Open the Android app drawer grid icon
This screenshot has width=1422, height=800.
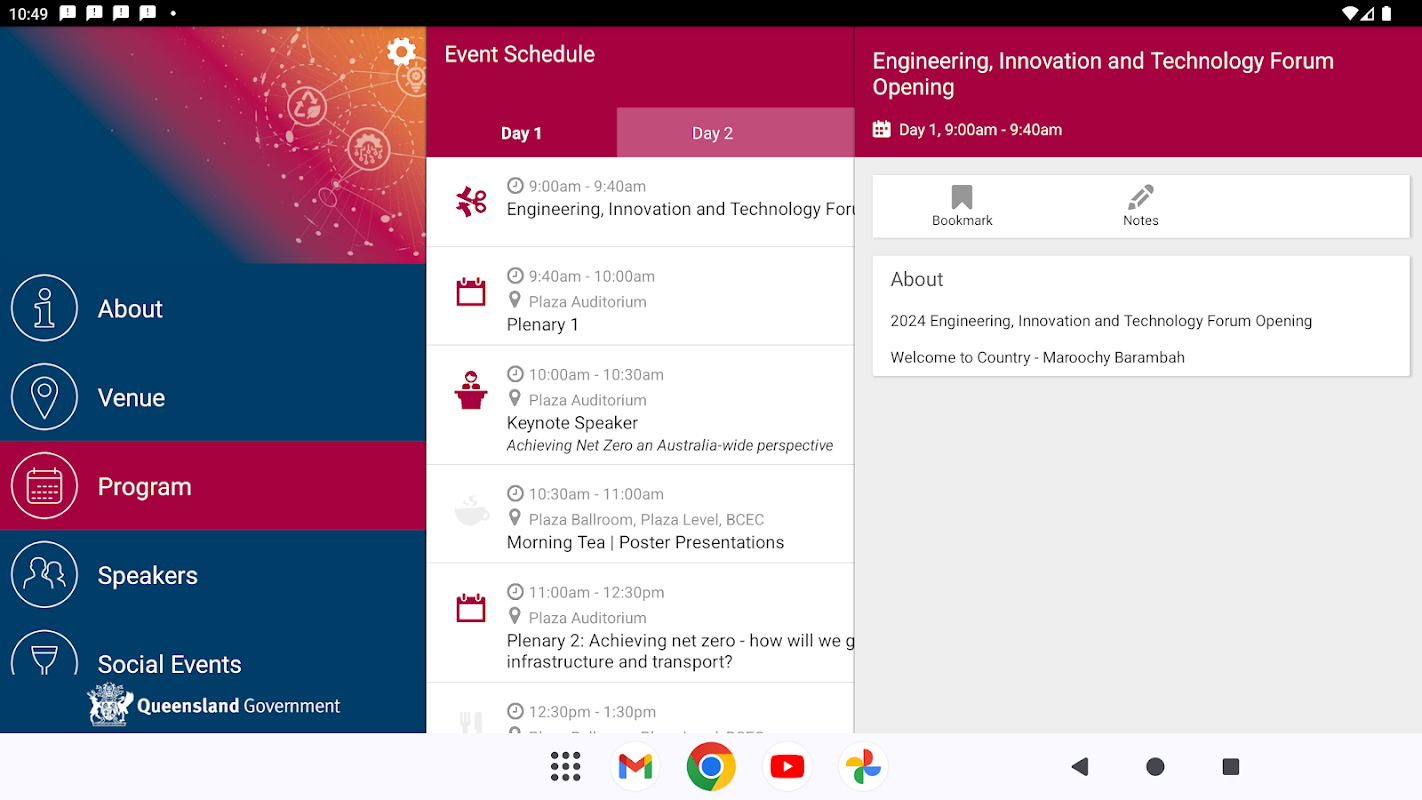[566, 767]
